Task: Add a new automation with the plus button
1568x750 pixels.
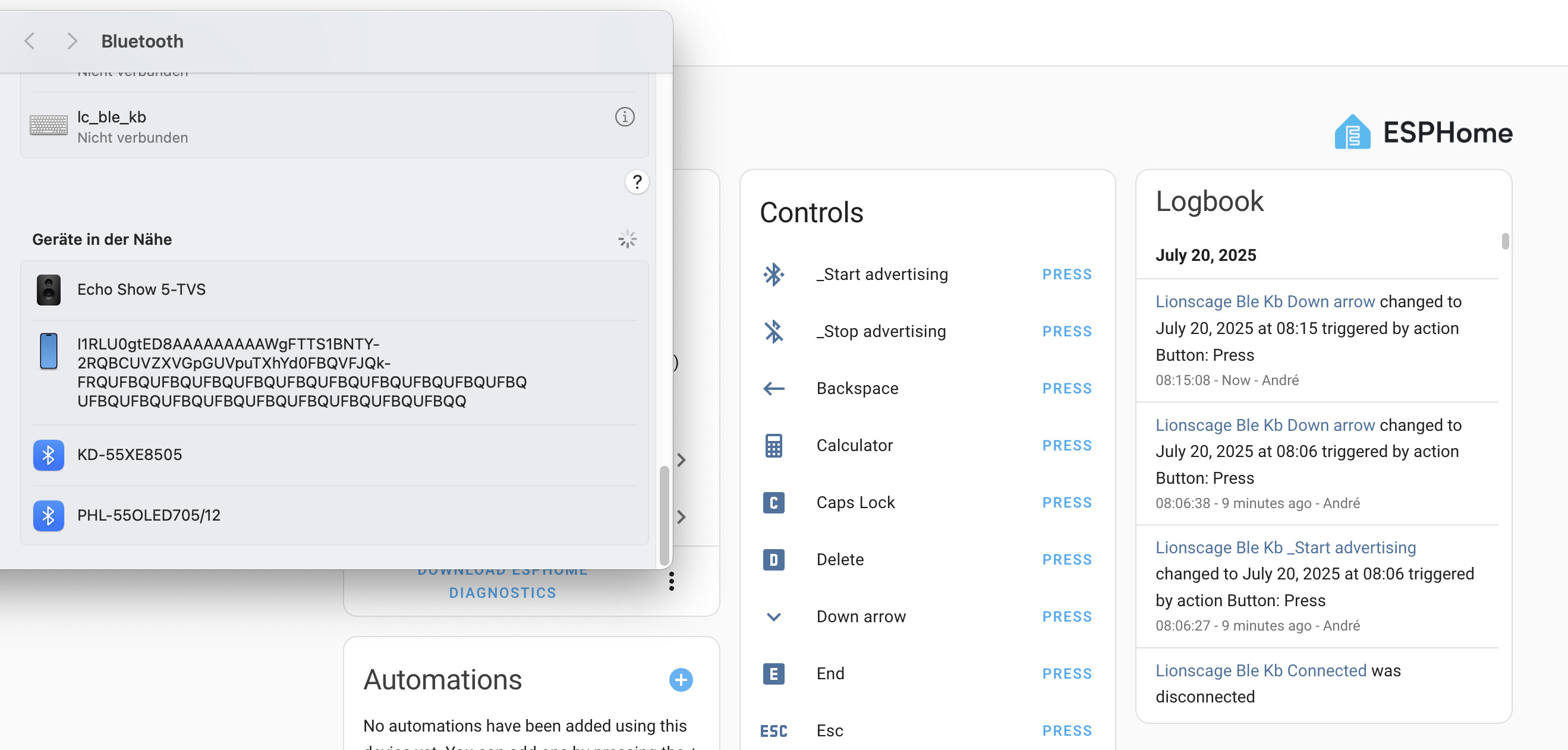Action: tap(681, 680)
